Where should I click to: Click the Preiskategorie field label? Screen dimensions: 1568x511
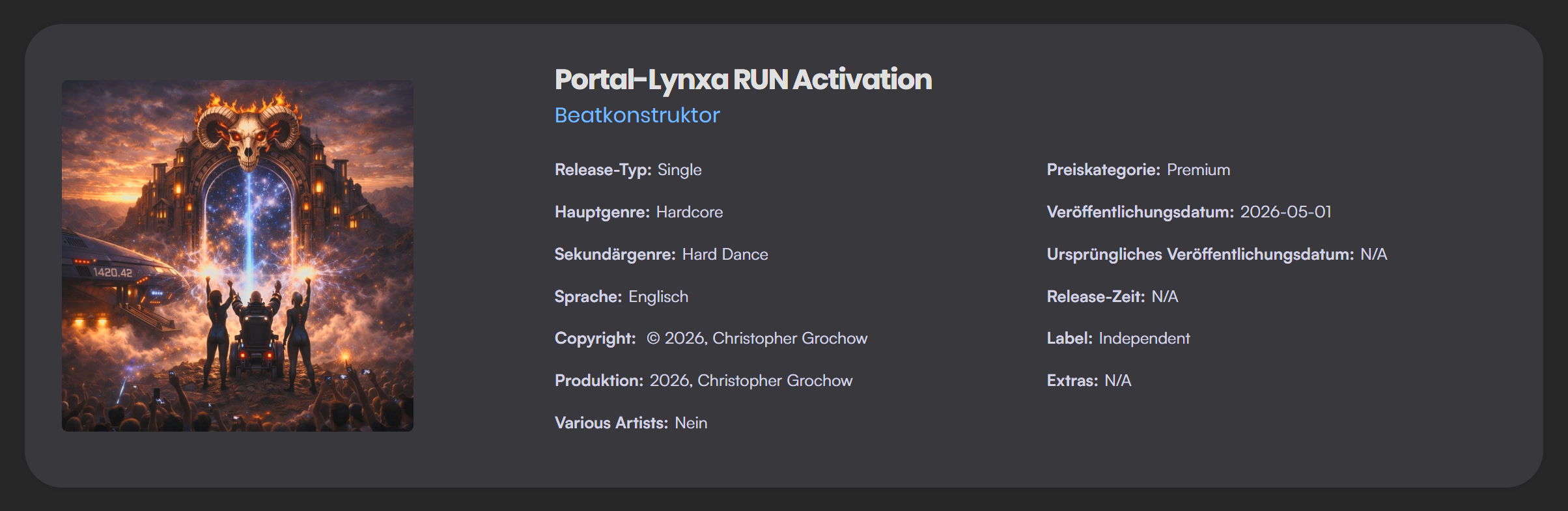(x=1103, y=170)
